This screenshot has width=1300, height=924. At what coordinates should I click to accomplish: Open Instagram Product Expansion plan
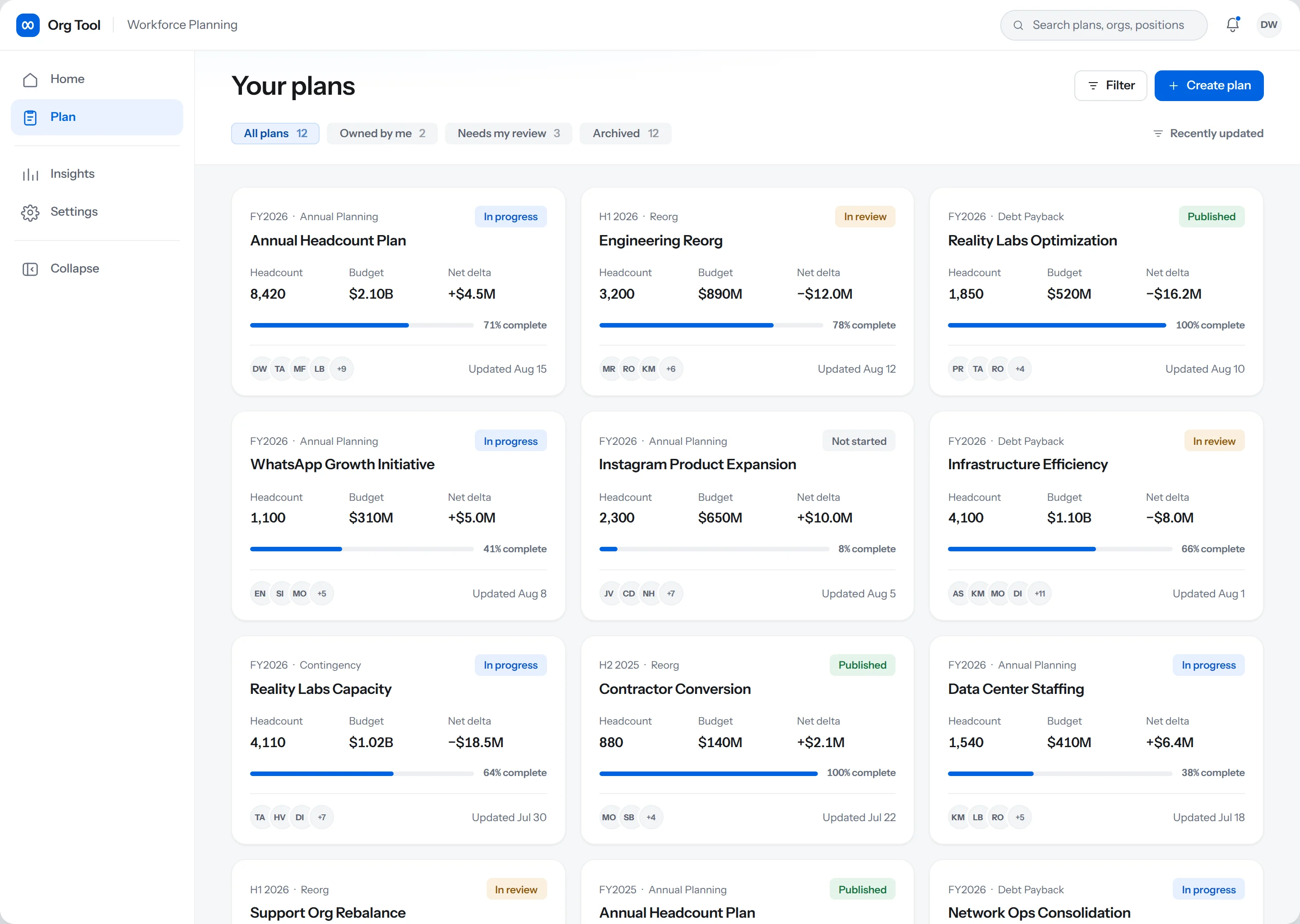click(x=697, y=464)
